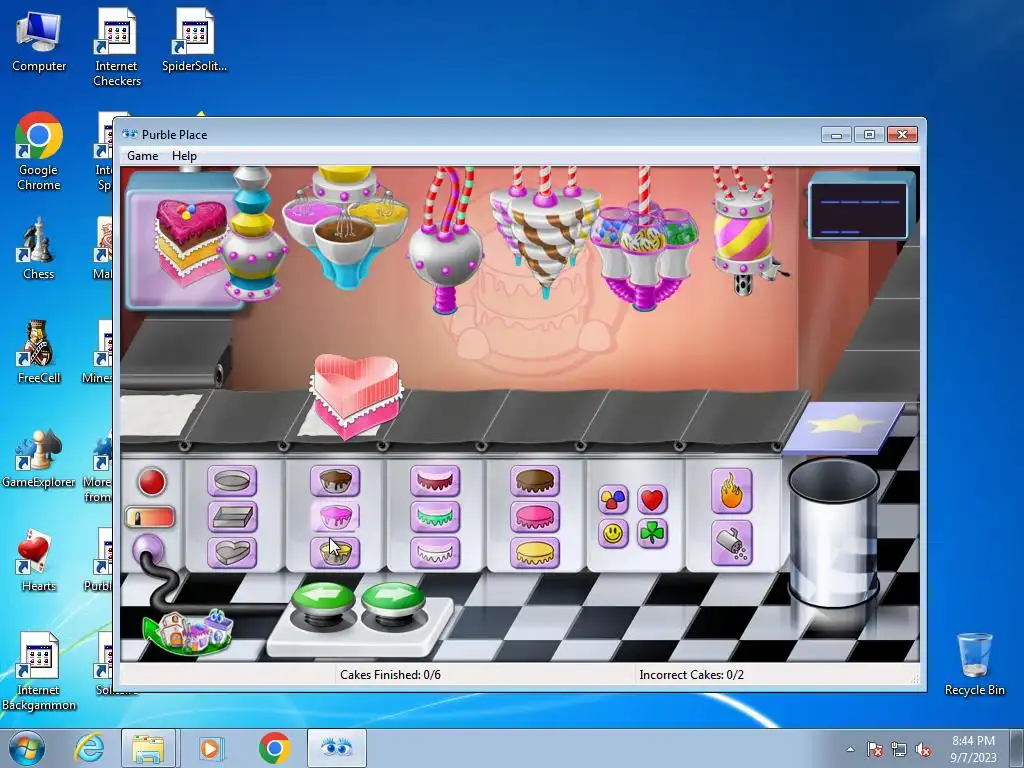Image resolution: width=1024 pixels, height=768 pixels.
Task: Click the flame torch button
Action: pyautogui.click(x=731, y=491)
